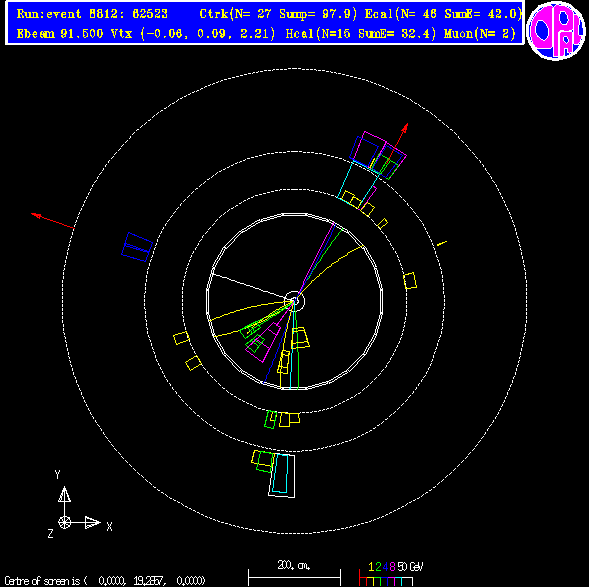Click the yellow 1 GeV legend marker
This screenshot has width=589, height=587.
pyautogui.click(x=371, y=567)
